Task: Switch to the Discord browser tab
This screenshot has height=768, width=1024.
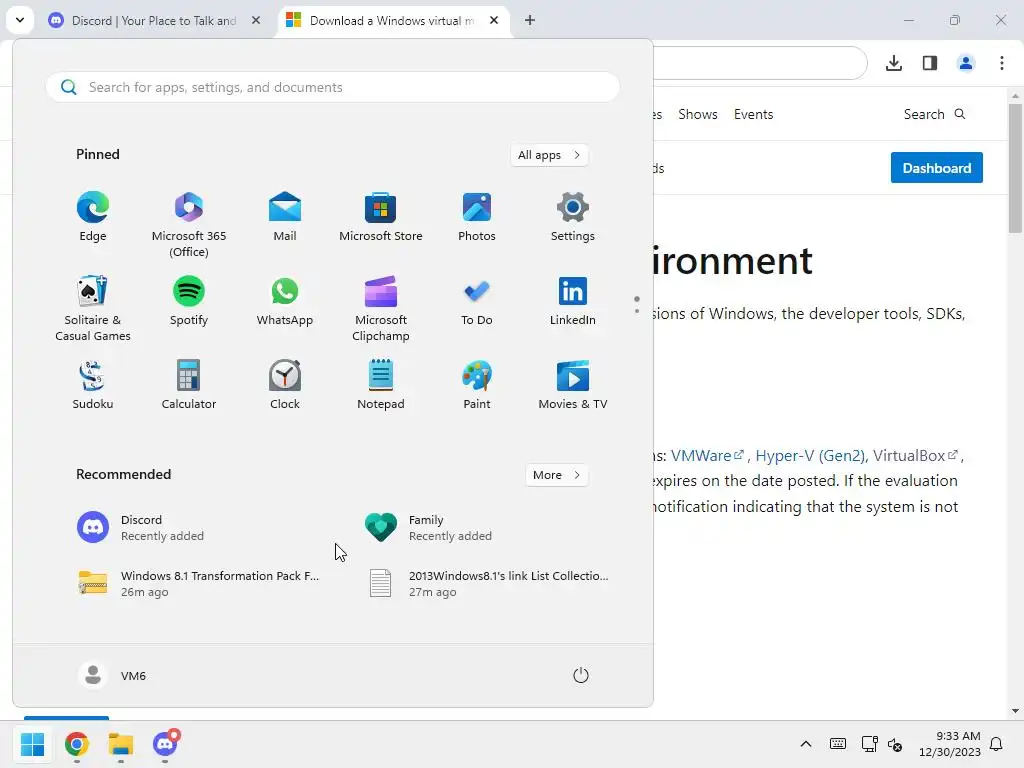Action: pos(154,21)
